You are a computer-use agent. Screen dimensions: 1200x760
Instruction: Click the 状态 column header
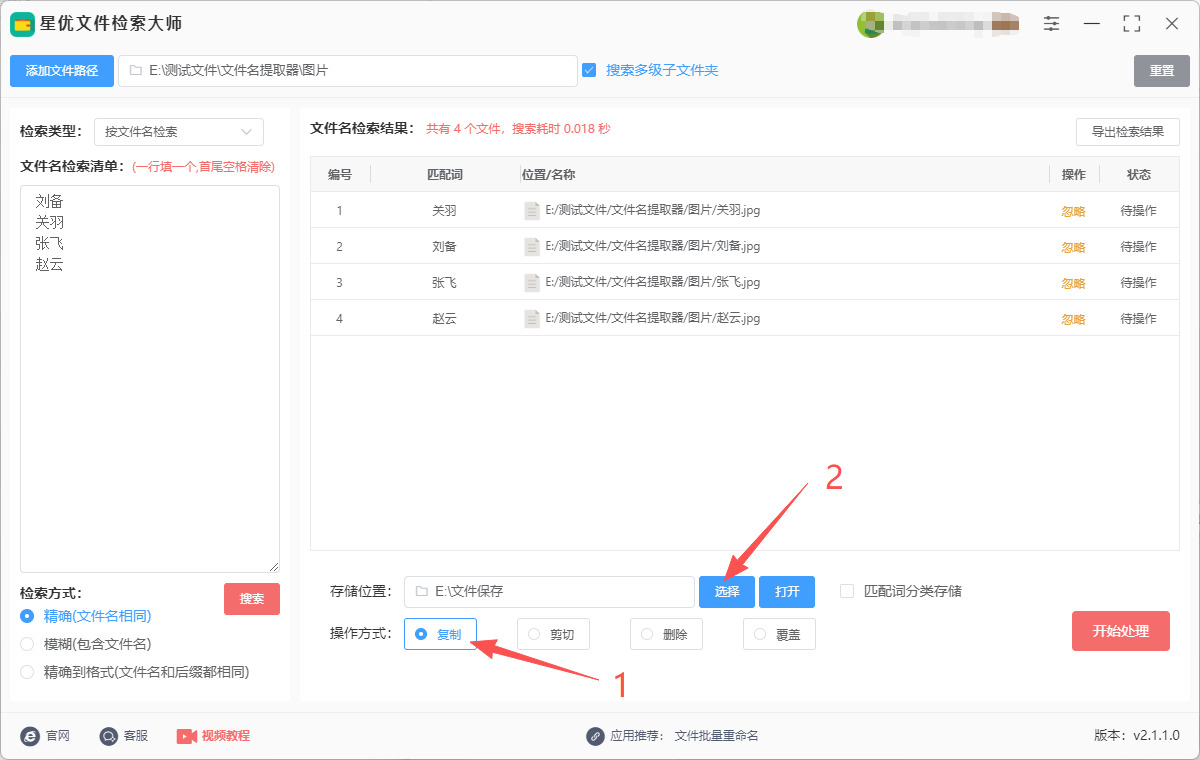click(1139, 175)
